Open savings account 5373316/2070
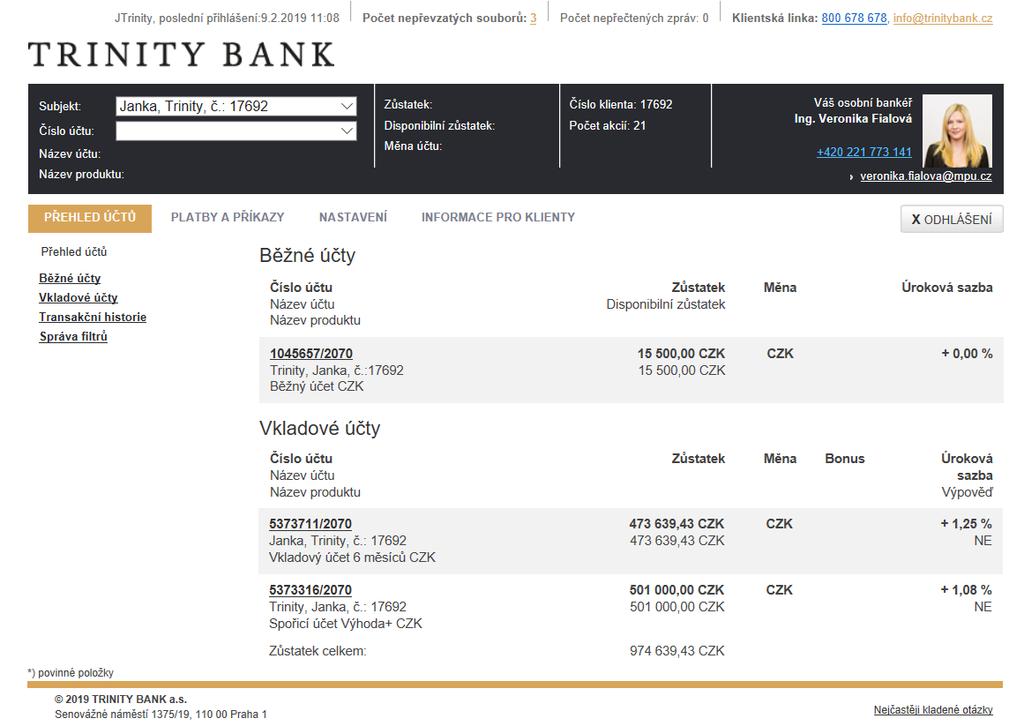The image size is (1024, 726). pyautogui.click(x=310, y=590)
